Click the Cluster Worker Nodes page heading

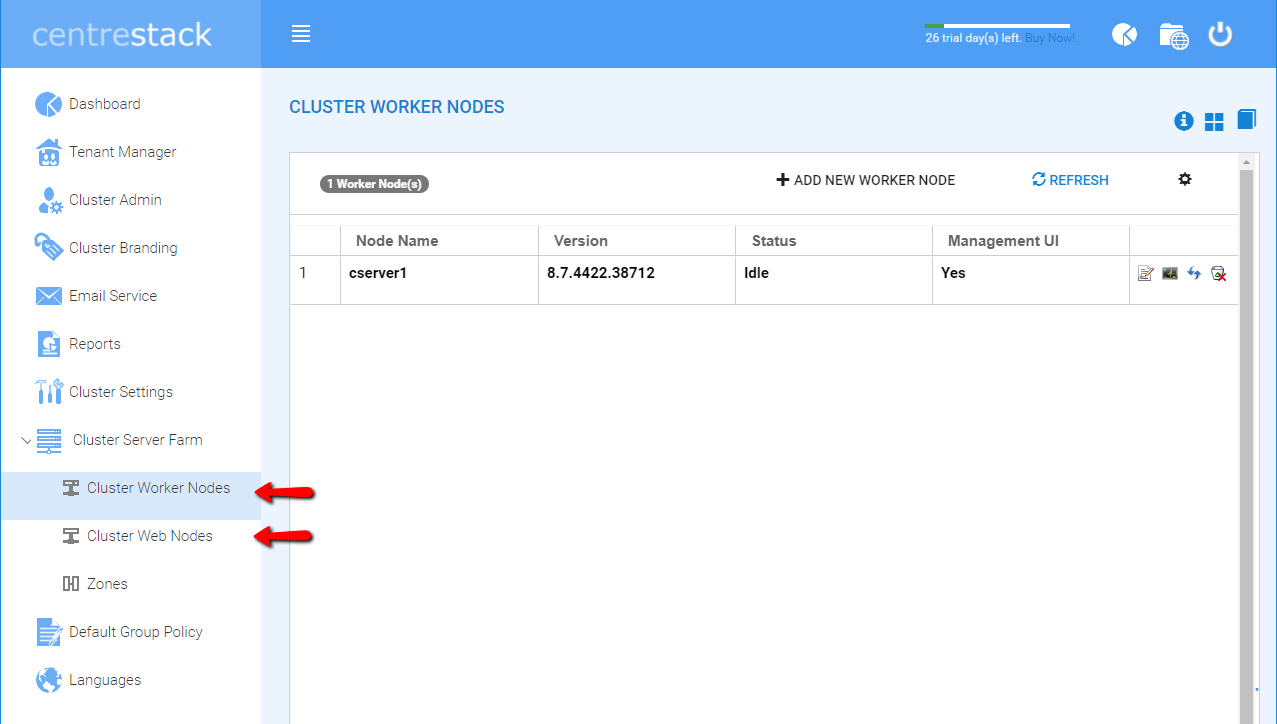point(397,107)
